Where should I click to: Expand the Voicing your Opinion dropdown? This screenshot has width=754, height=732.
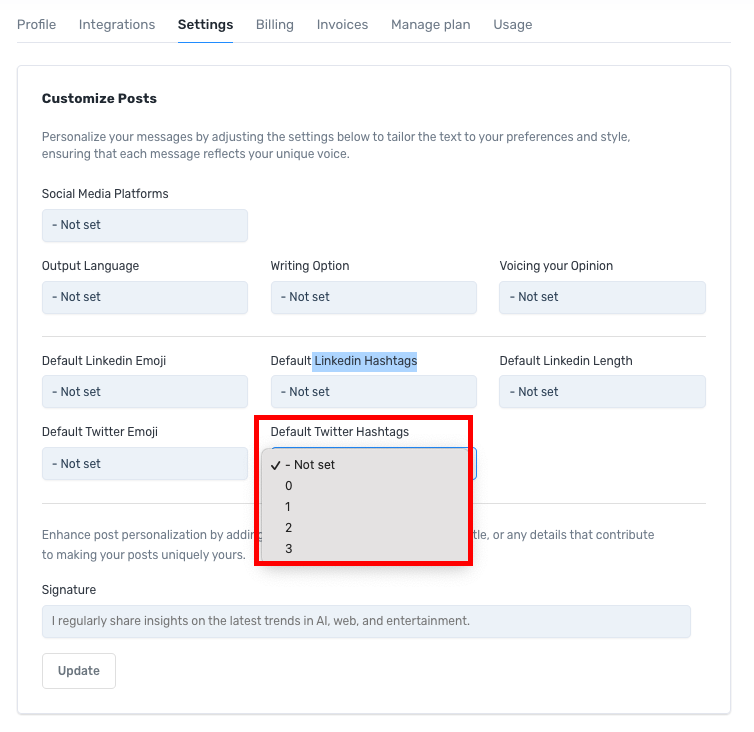tap(602, 297)
